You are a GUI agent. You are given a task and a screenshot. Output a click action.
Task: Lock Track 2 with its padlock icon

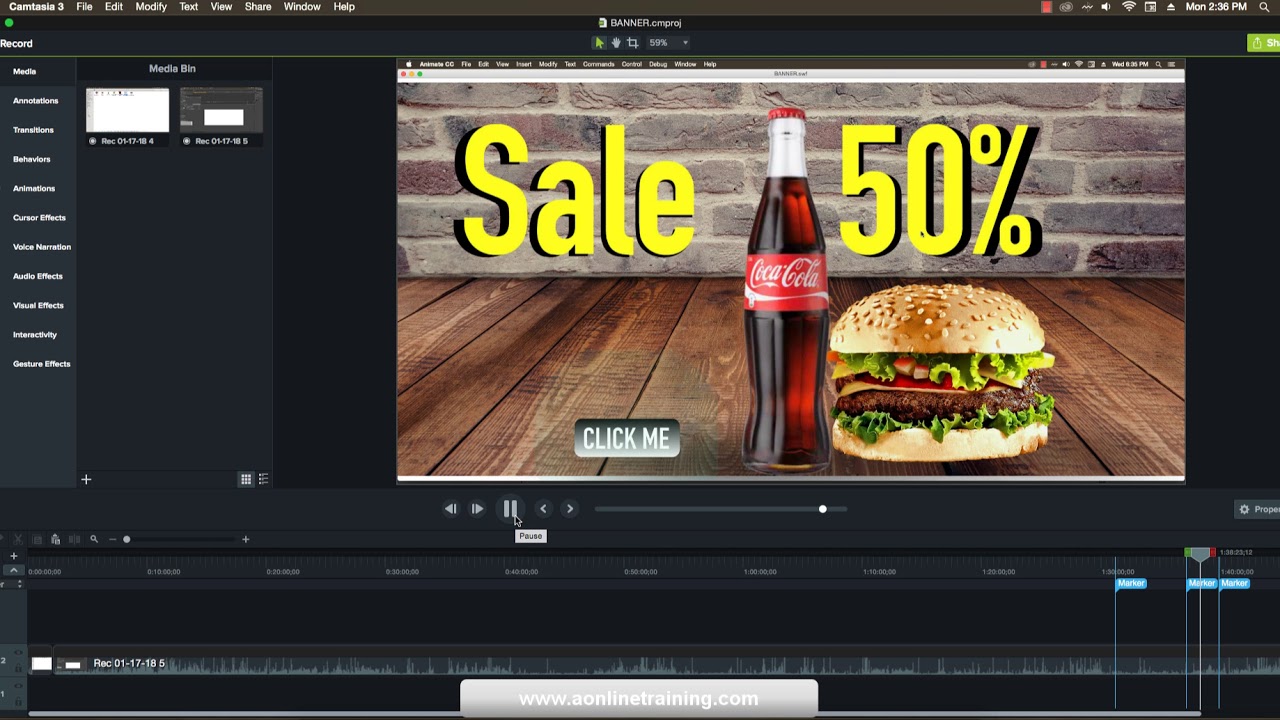tap(18, 667)
